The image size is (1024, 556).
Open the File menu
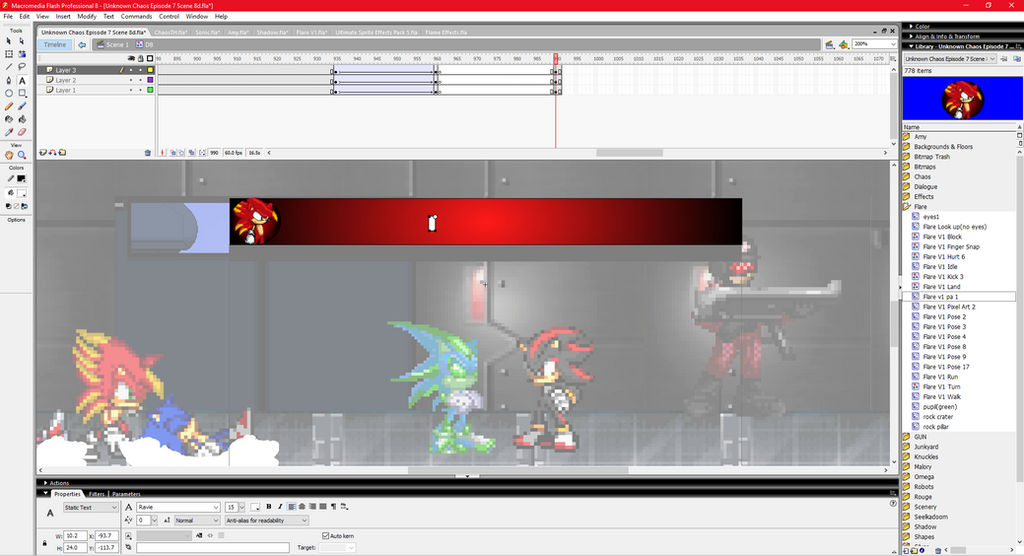[8, 16]
